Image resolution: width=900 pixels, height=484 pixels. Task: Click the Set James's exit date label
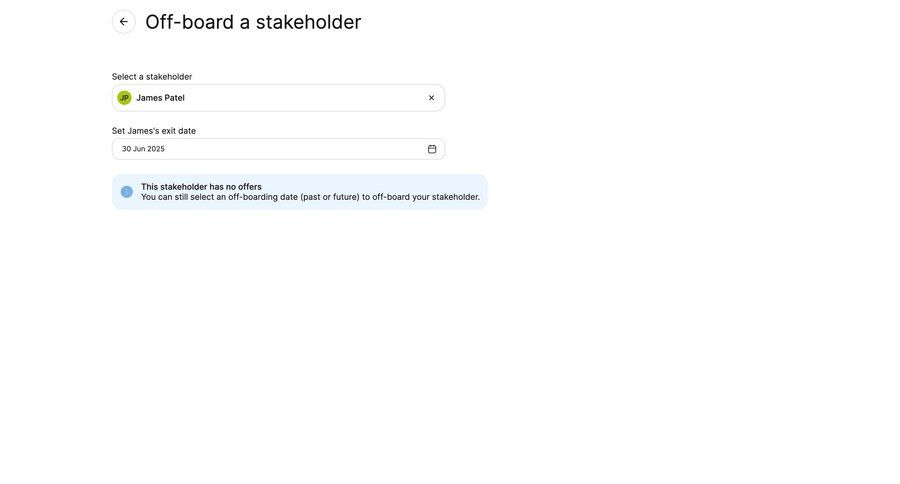coord(154,131)
